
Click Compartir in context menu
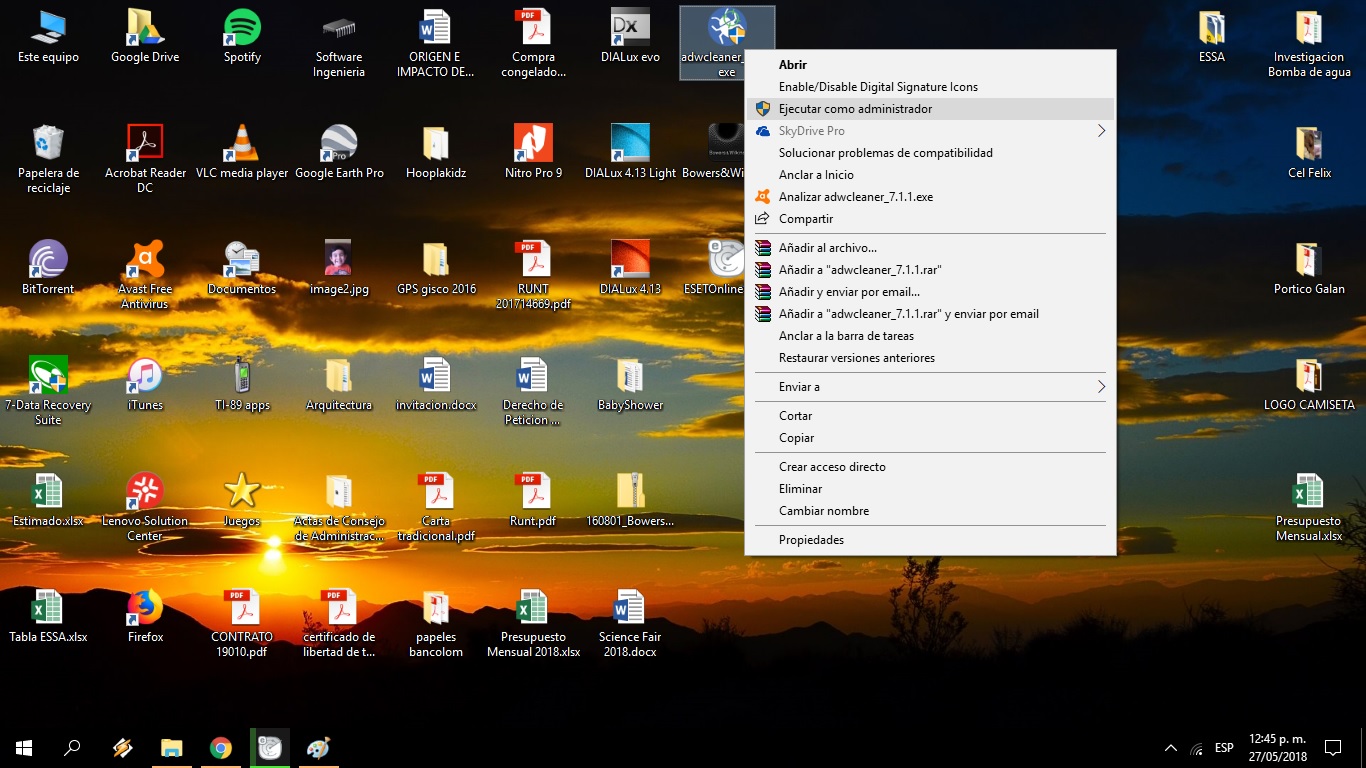coord(930,219)
